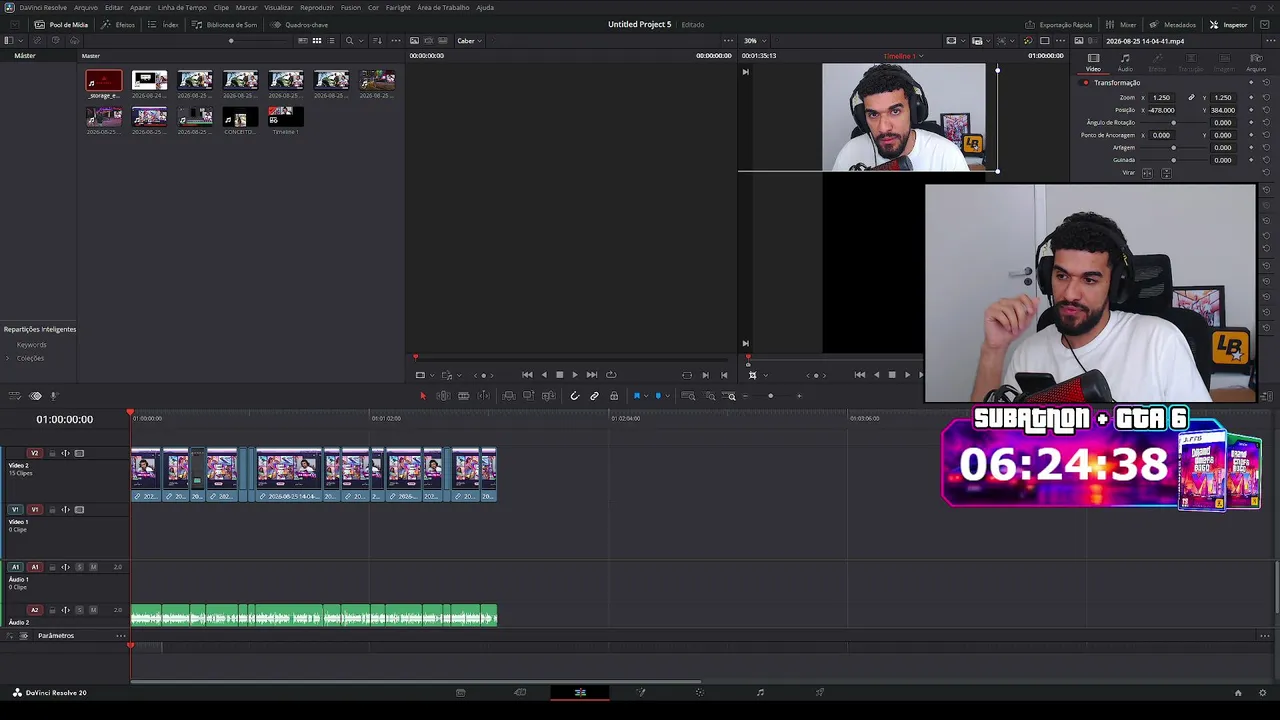Open the Fairlight music note page

[x=760, y=692]
